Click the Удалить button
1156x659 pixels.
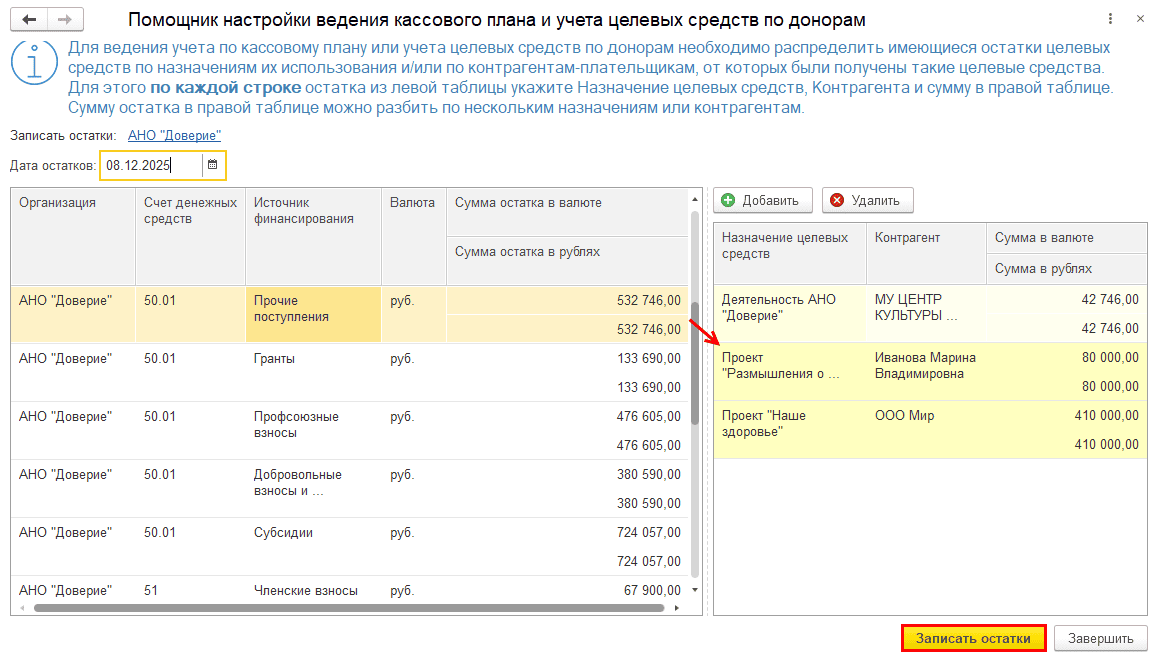pos(867,201)
